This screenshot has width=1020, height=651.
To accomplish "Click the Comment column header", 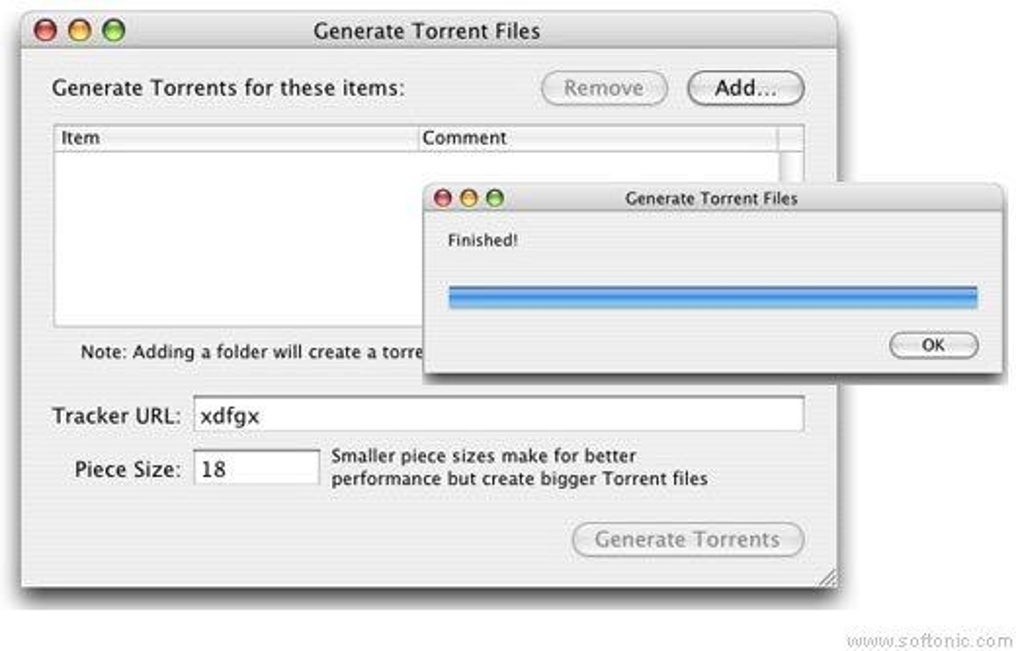I will [597, 138].
